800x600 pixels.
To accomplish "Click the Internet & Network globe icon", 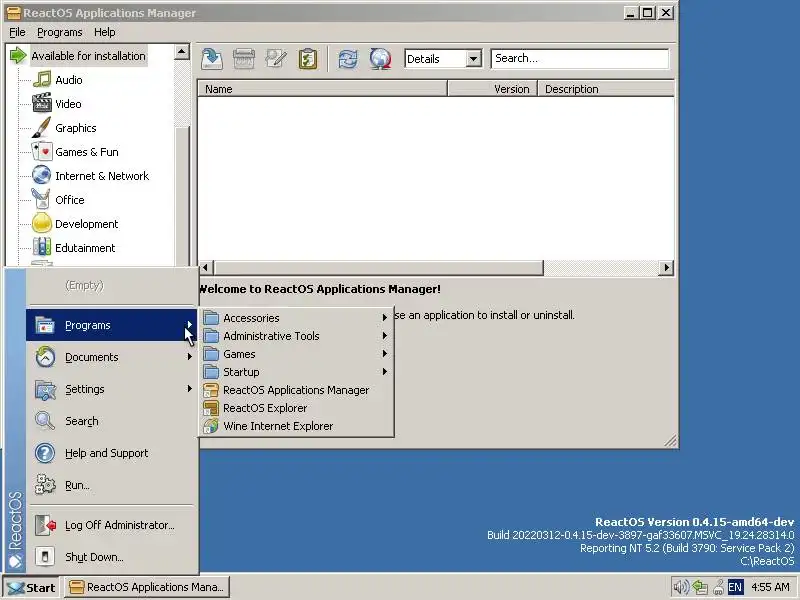I will point(41,175).
